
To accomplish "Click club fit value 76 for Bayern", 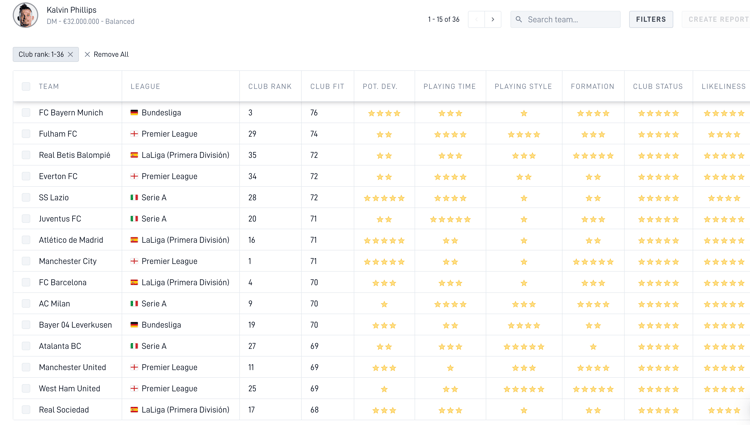I will tap(314, 113).
